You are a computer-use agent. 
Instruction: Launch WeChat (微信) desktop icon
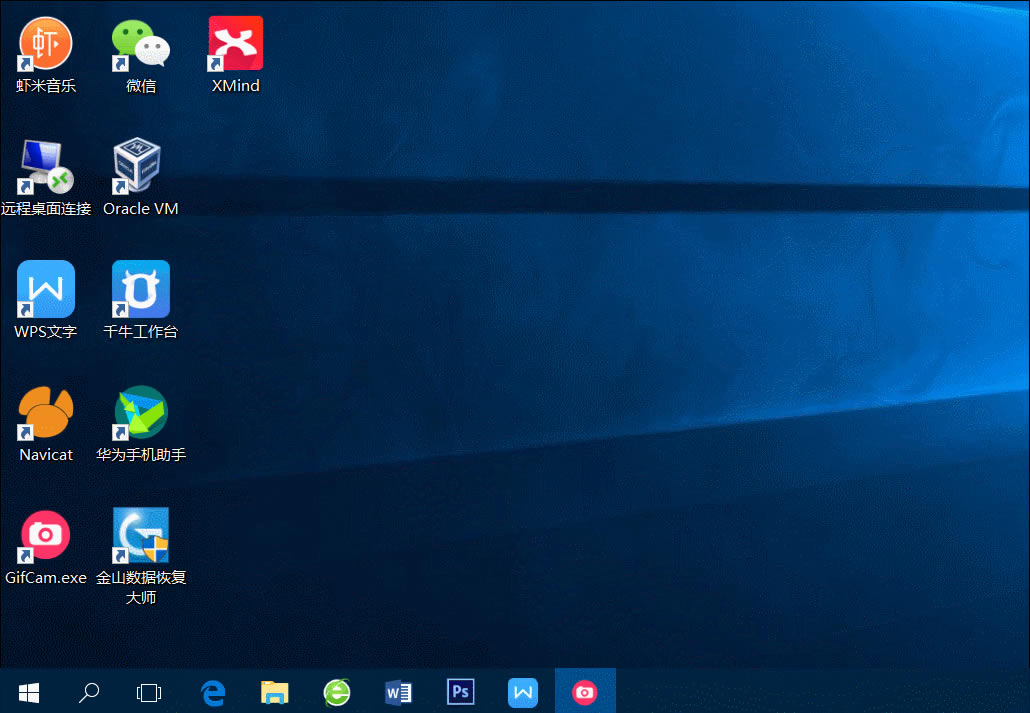pyautogui.click(x=140, y=42)
